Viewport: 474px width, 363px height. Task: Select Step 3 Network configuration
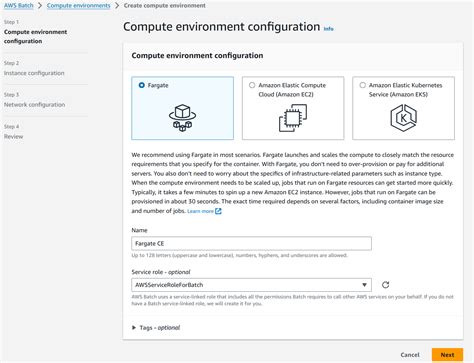tap(34, 105)
